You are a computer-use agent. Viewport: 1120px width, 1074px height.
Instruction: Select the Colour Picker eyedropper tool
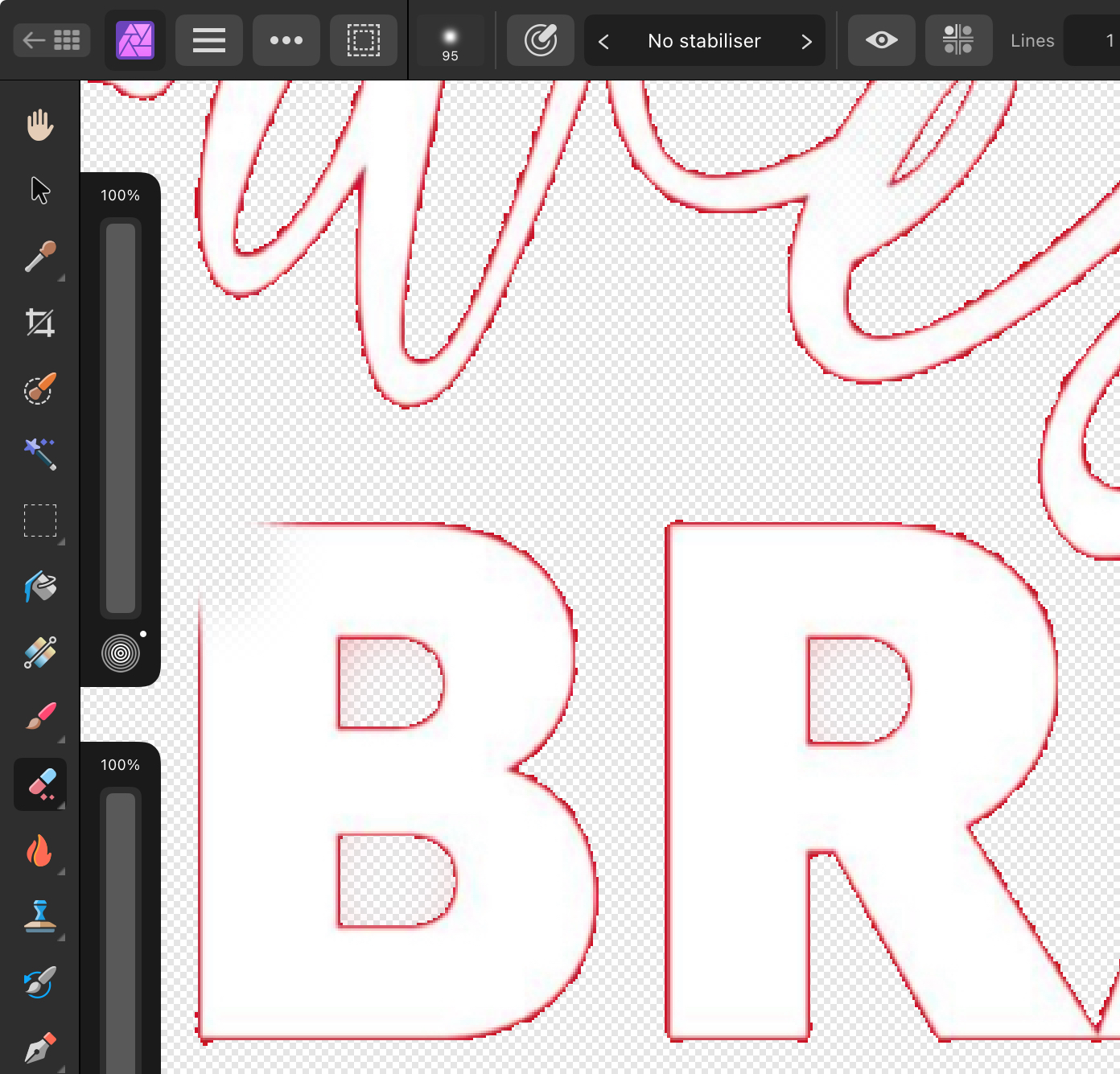point(39,257)
